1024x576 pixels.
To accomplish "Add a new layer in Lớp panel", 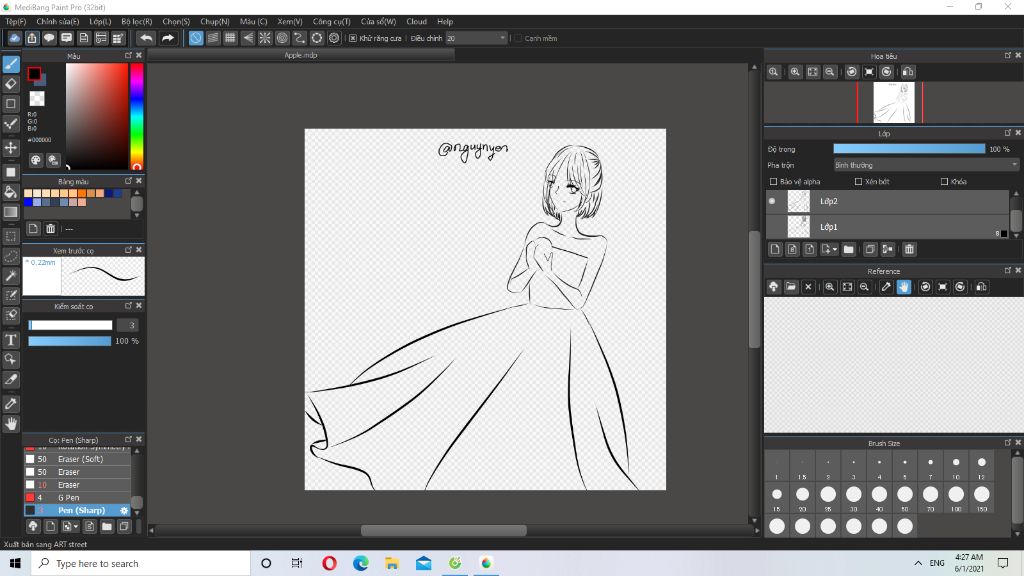I will [775, 249].
